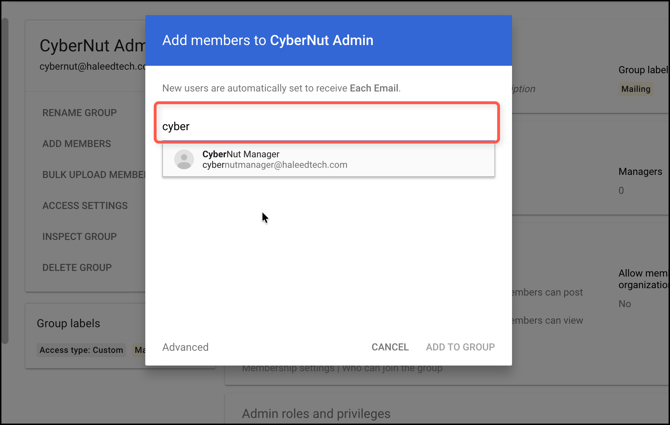
Task: Click the CyberNut Manager avatar icon
Action: pyautogui.click(x=184, y=160)
